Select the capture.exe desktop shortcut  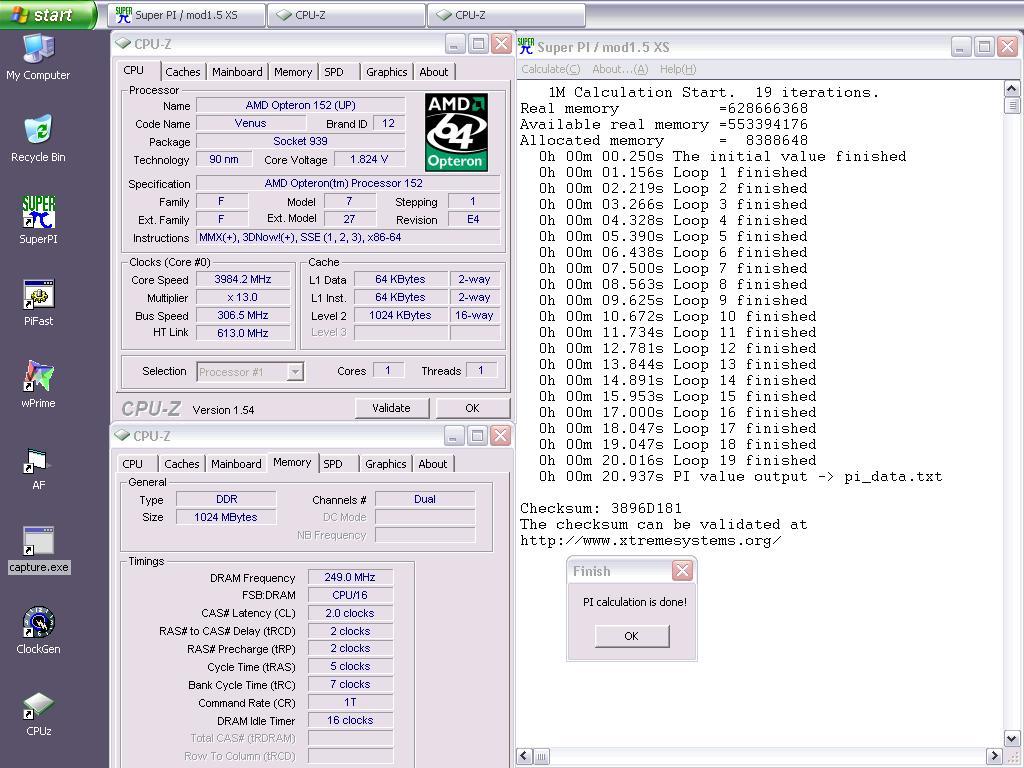pos(39,550)
